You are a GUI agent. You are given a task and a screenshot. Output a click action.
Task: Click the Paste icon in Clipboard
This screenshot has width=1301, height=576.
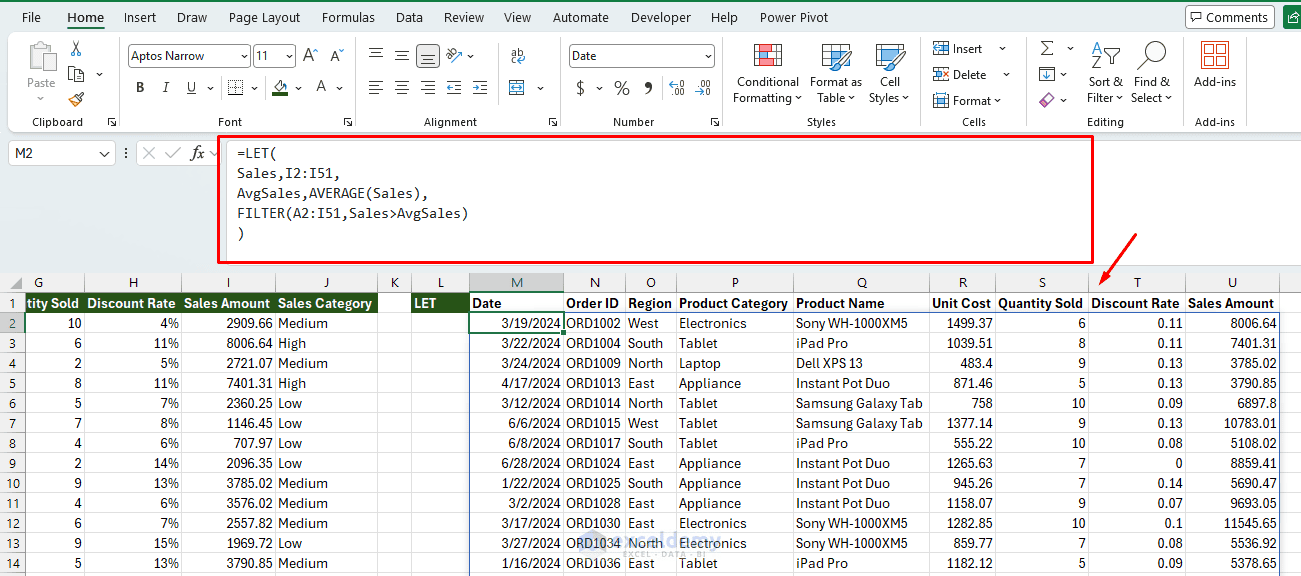tap(42, 58)
